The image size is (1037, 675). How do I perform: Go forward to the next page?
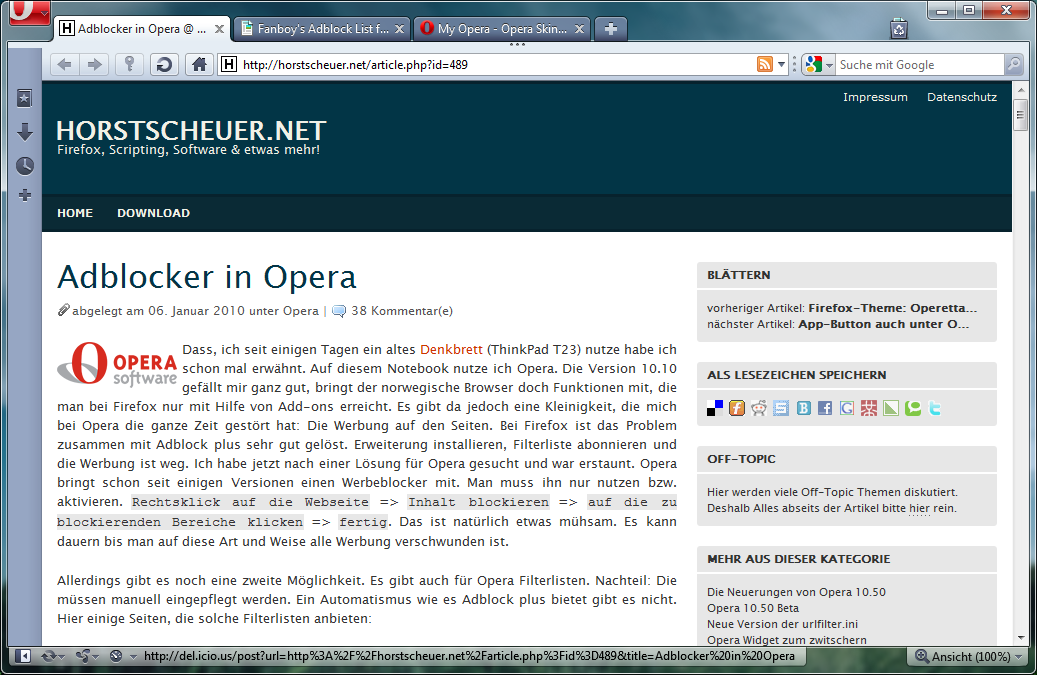tap(95, 64)
